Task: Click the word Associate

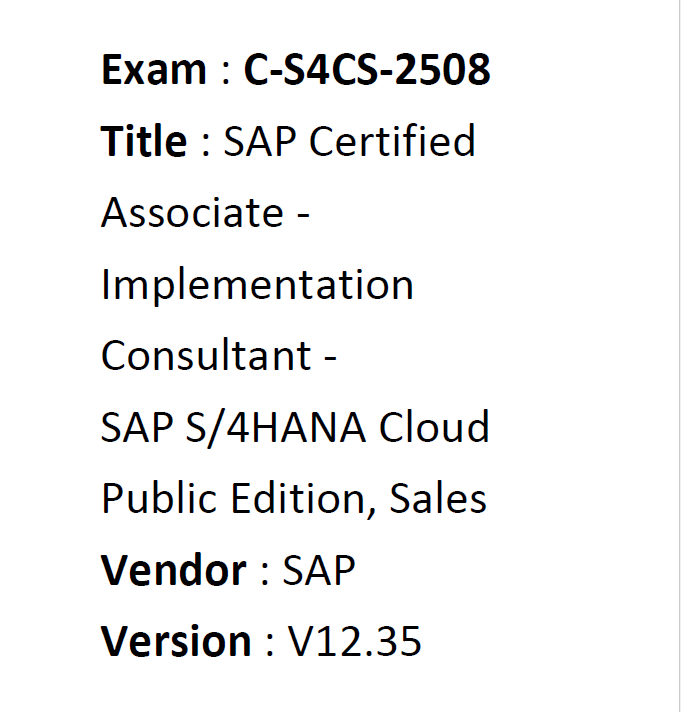Action: 192,213
